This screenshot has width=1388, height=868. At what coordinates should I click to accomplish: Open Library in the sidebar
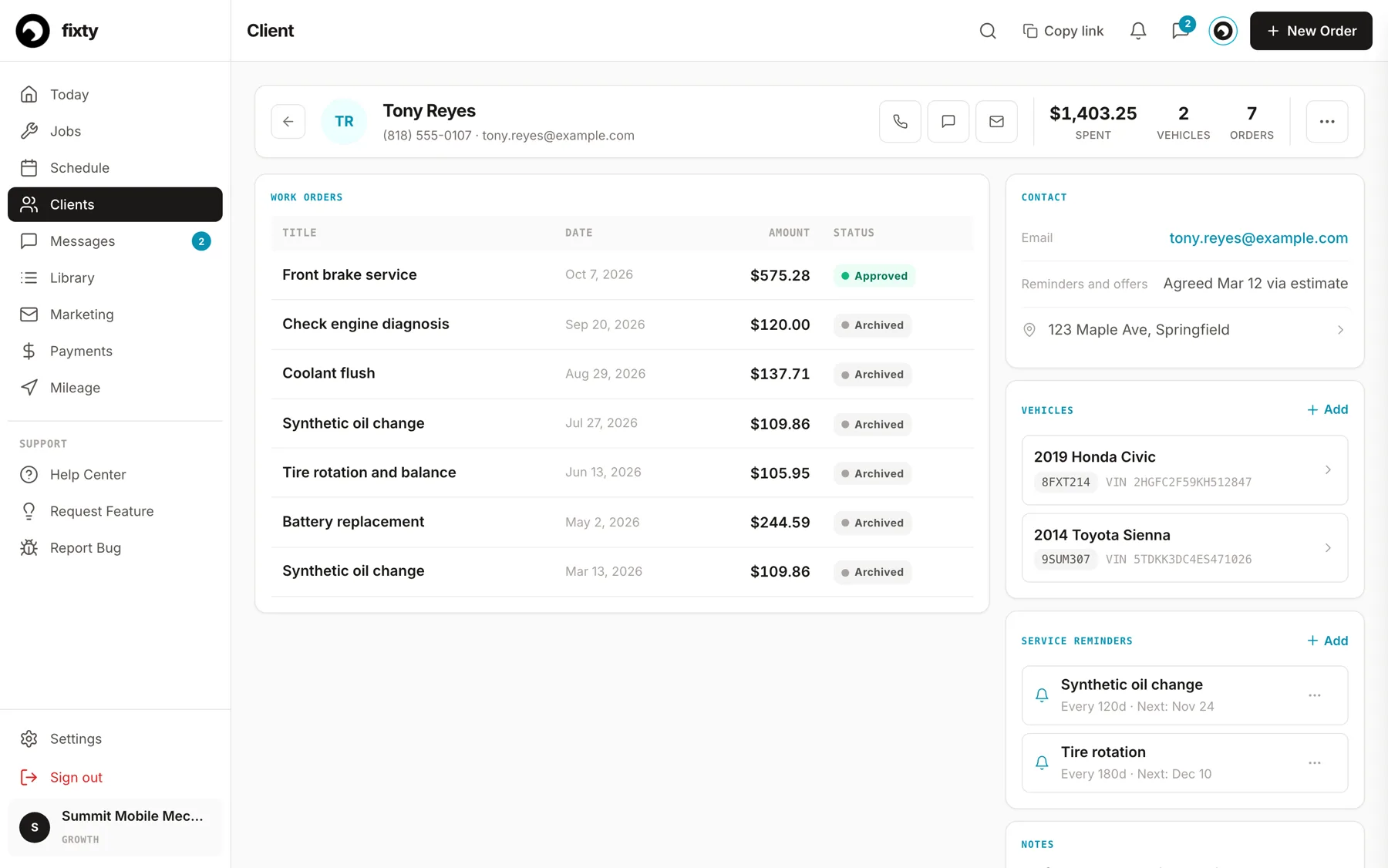(x=115, y=278)
